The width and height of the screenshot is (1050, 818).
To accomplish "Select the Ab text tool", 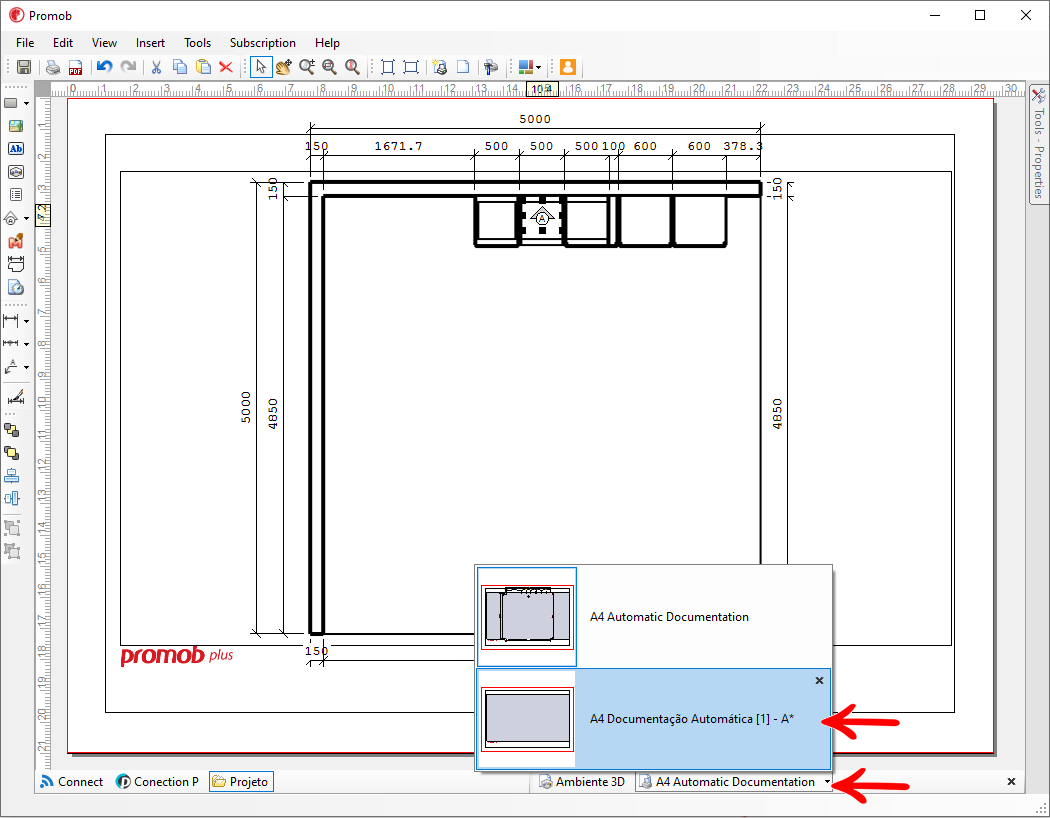I will click(15, 149).
